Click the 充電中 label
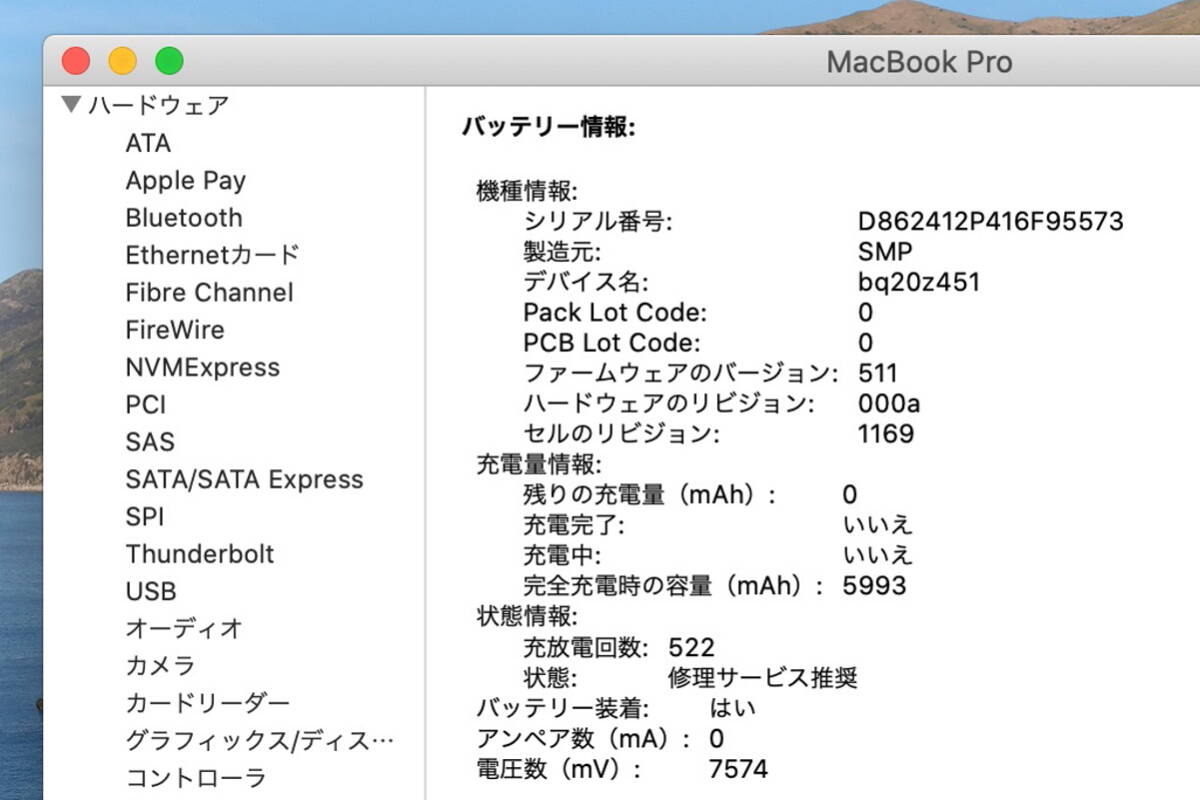 point(561,555)
